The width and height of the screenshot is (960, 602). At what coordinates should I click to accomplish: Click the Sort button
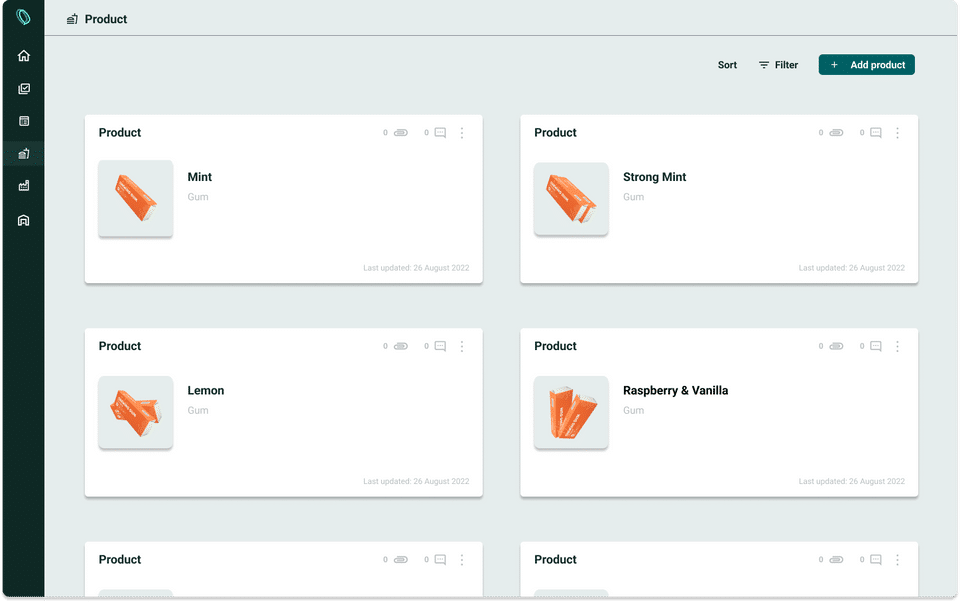pos(727,65)
